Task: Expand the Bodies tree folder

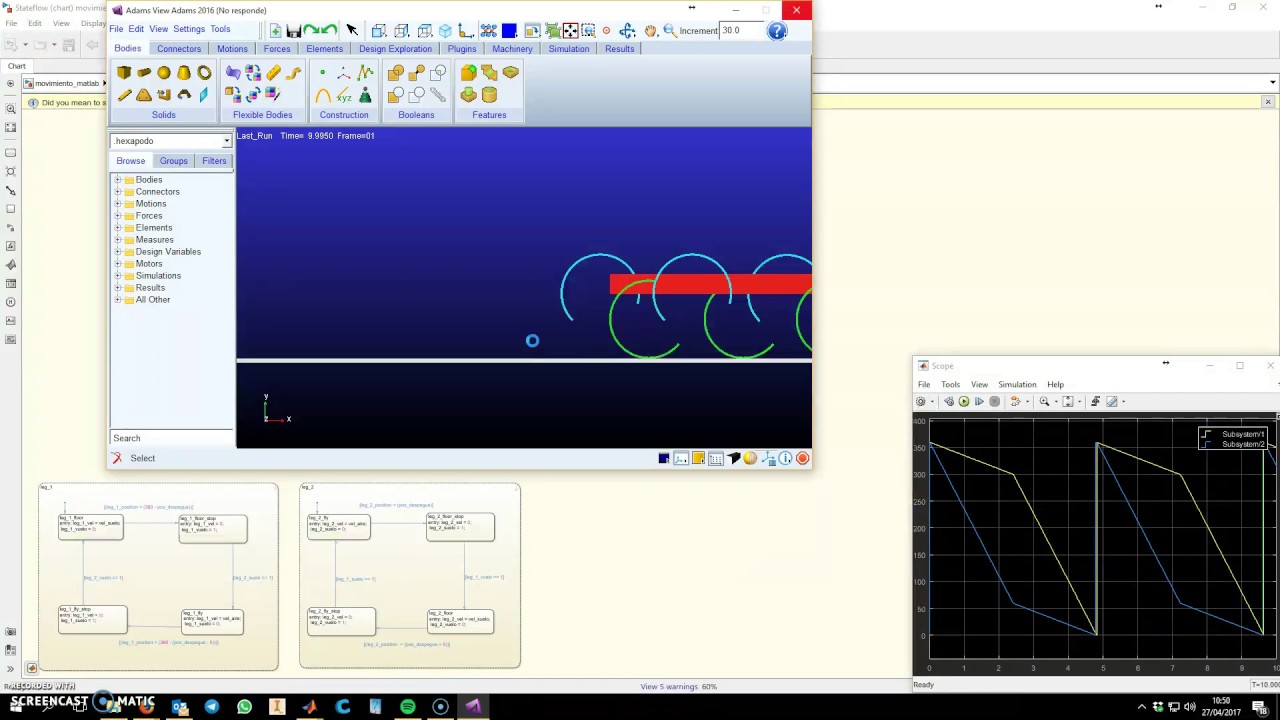Action: point(117,180)
